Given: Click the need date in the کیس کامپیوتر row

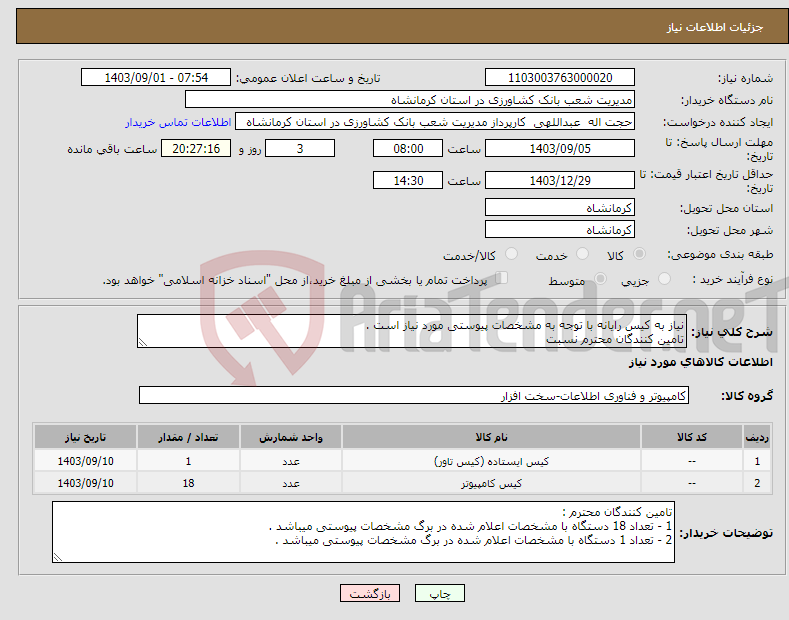Looking at the screenshot, I should 86,483.
